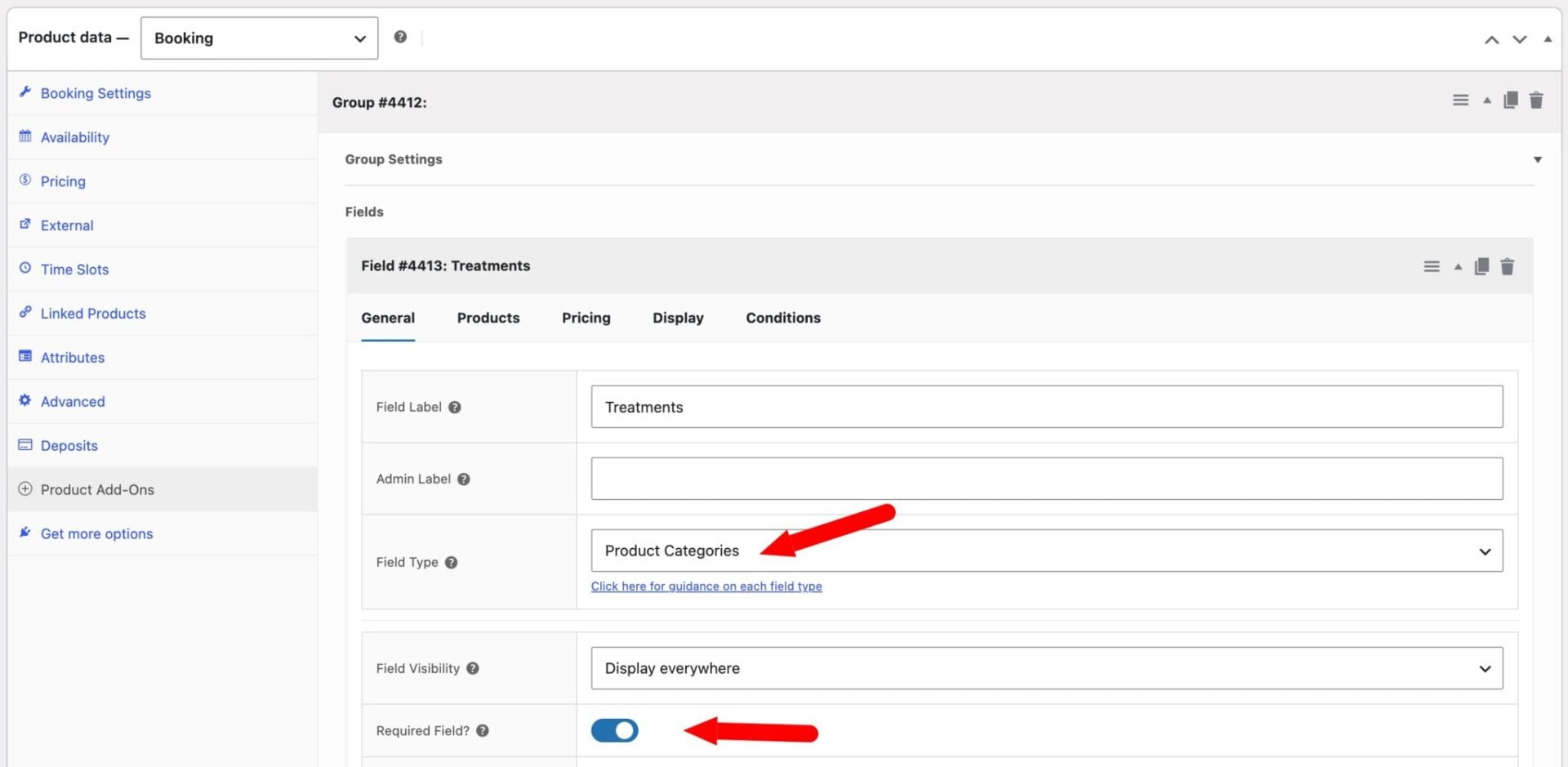The height and width of the screenshot is (767, 1568).
Task: Open the Deposits section
Action: pos(69,446)
